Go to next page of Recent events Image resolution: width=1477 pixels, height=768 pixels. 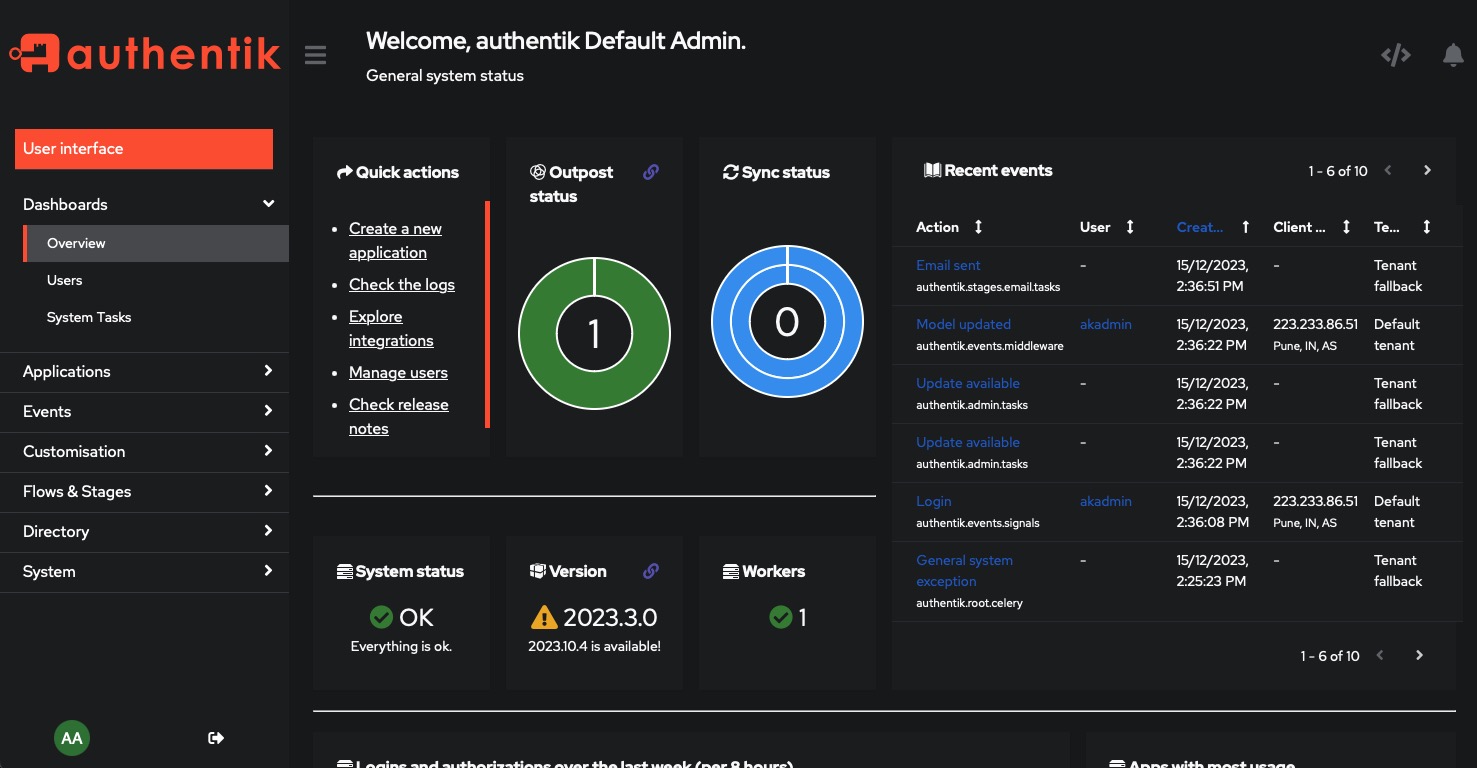pos(1427,170)
